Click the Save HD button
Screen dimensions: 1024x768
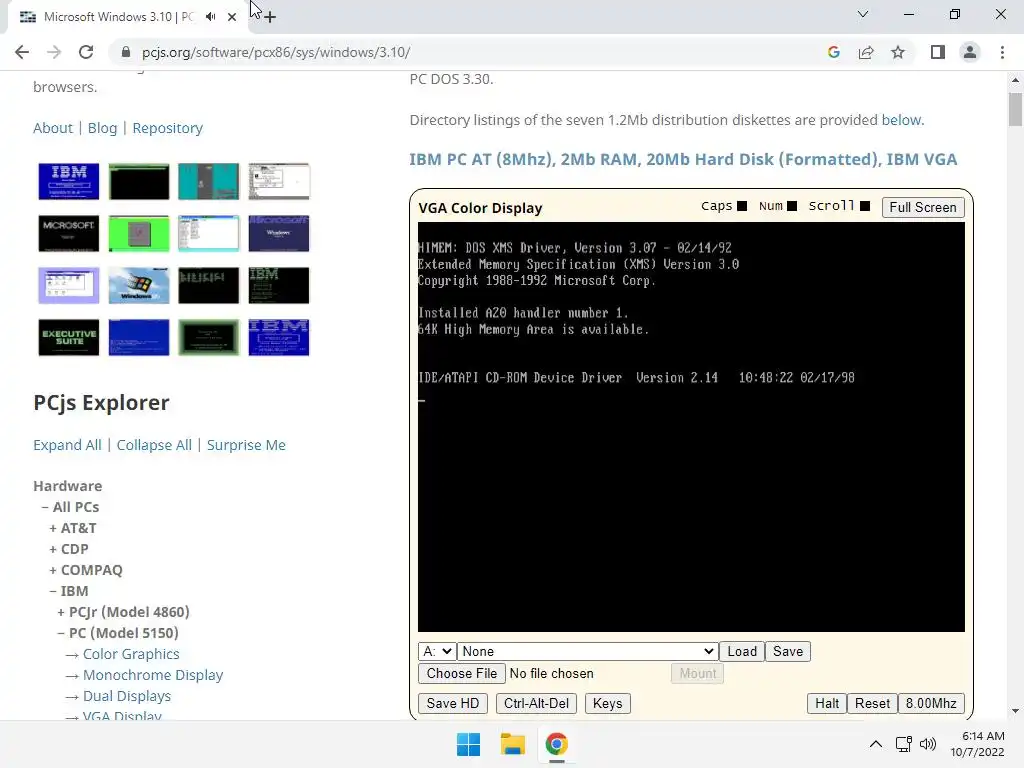click(x=453, y=703)
